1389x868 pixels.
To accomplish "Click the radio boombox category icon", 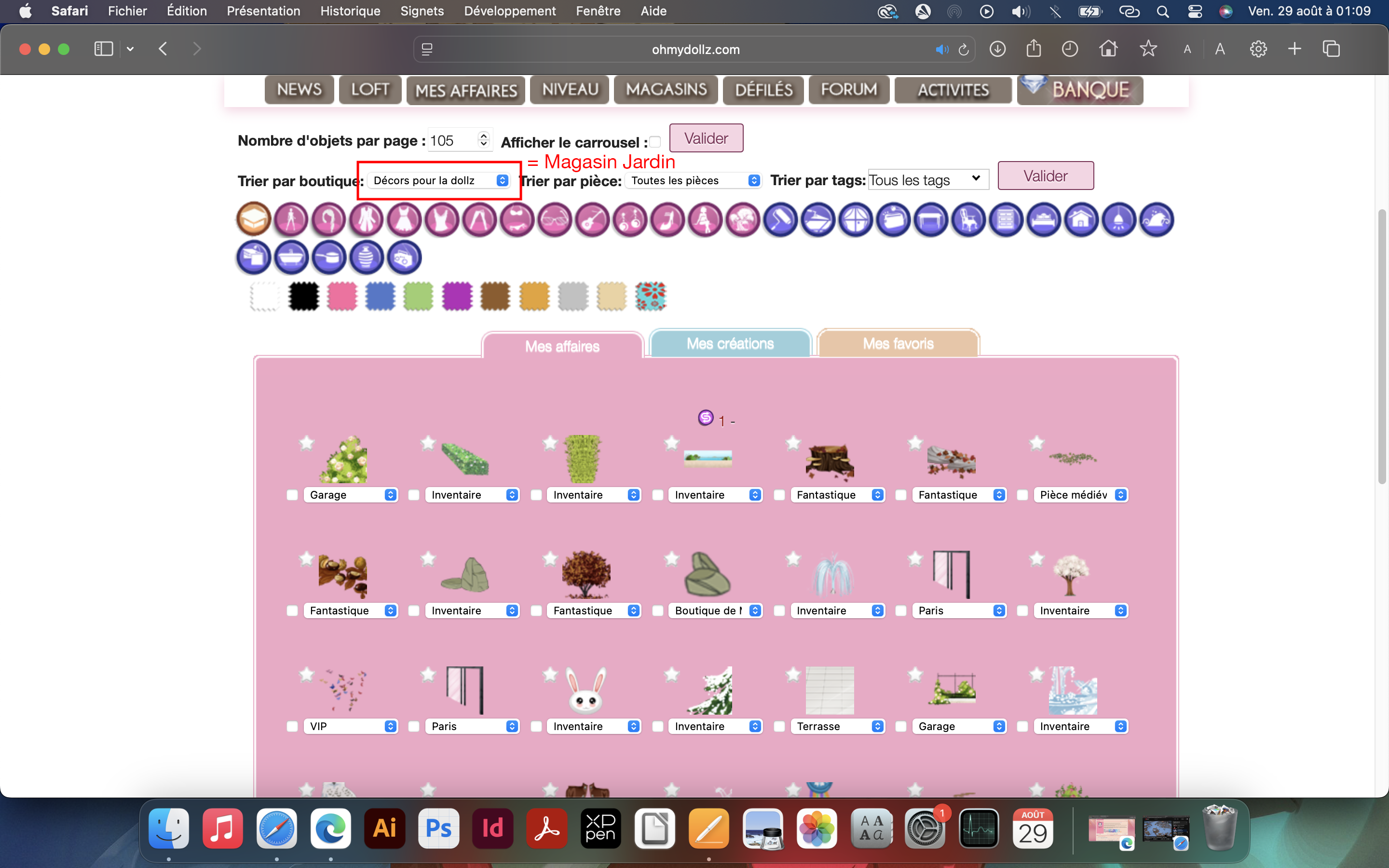I will click(x=404, y=258).
